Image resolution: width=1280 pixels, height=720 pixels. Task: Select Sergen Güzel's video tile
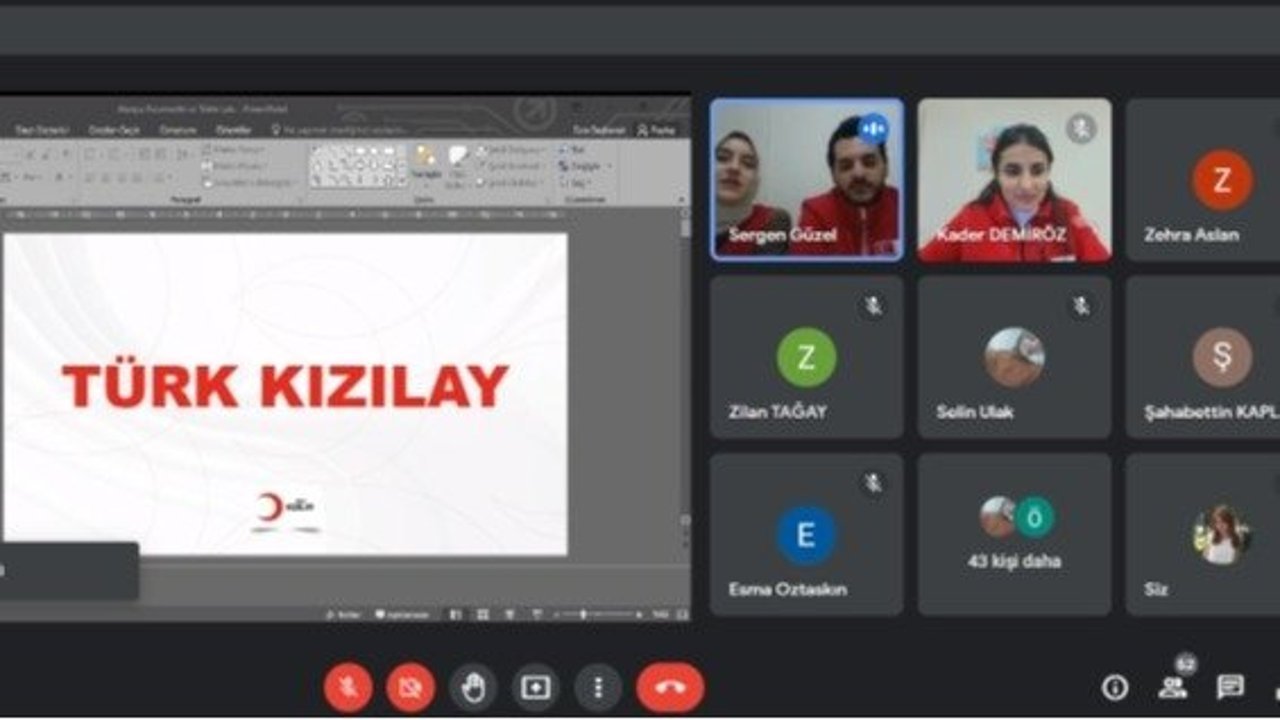[x=807, y=180]
